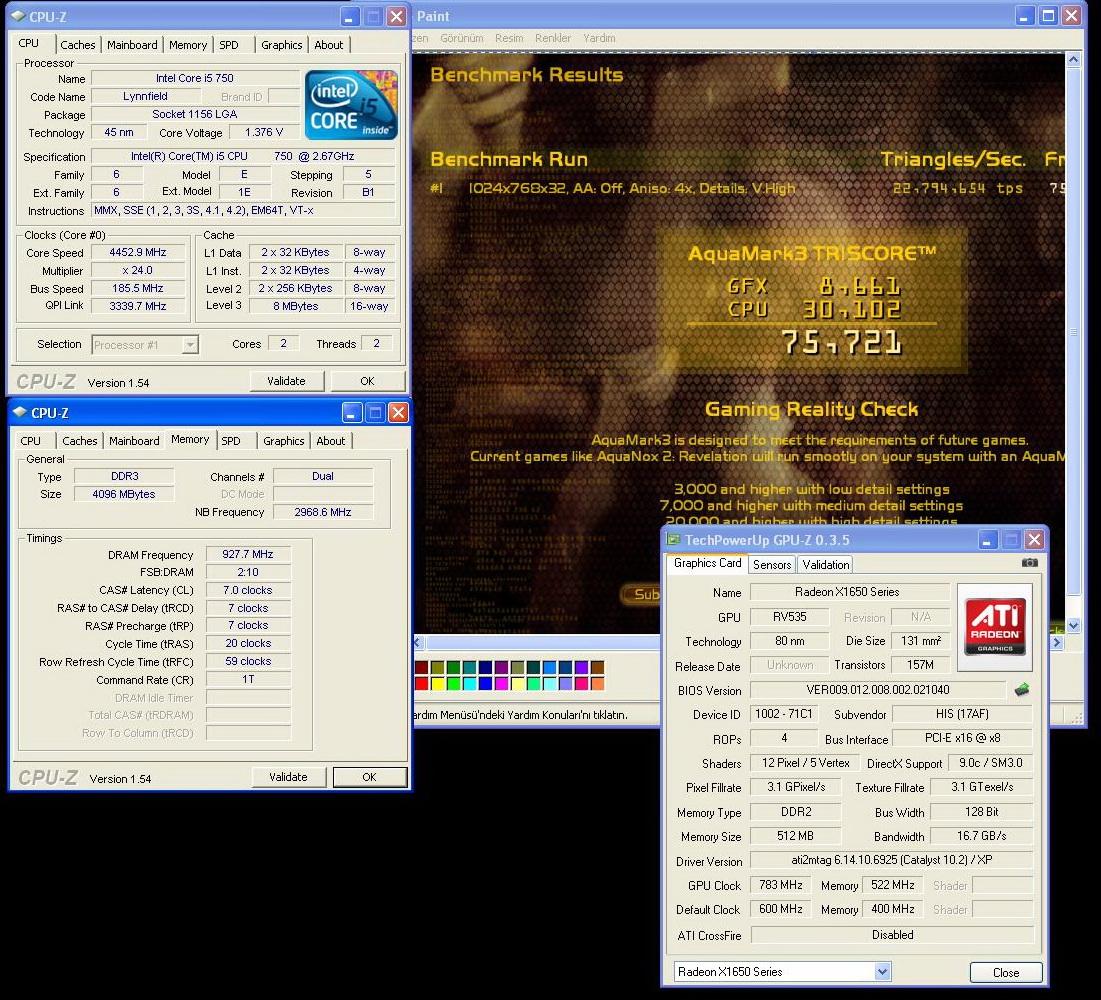The image size is (1101, 1000).
Task: Open the Renkler menu in Paint
Action: point(553,38)
